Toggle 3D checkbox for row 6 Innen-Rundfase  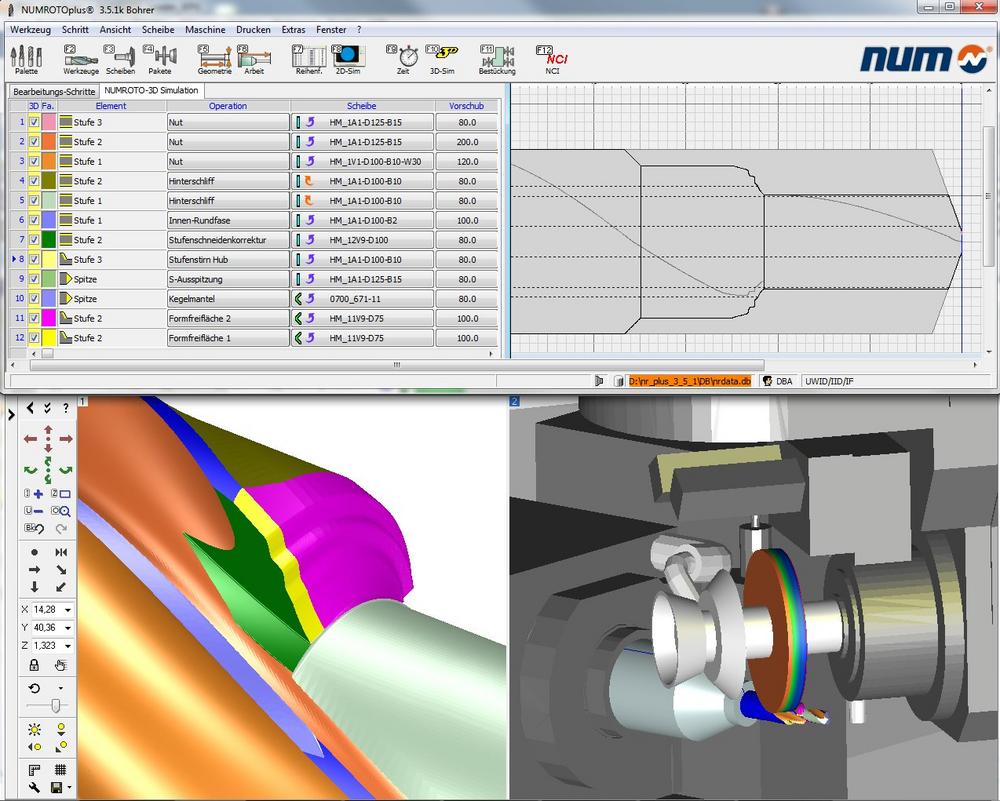click(34, 221)
